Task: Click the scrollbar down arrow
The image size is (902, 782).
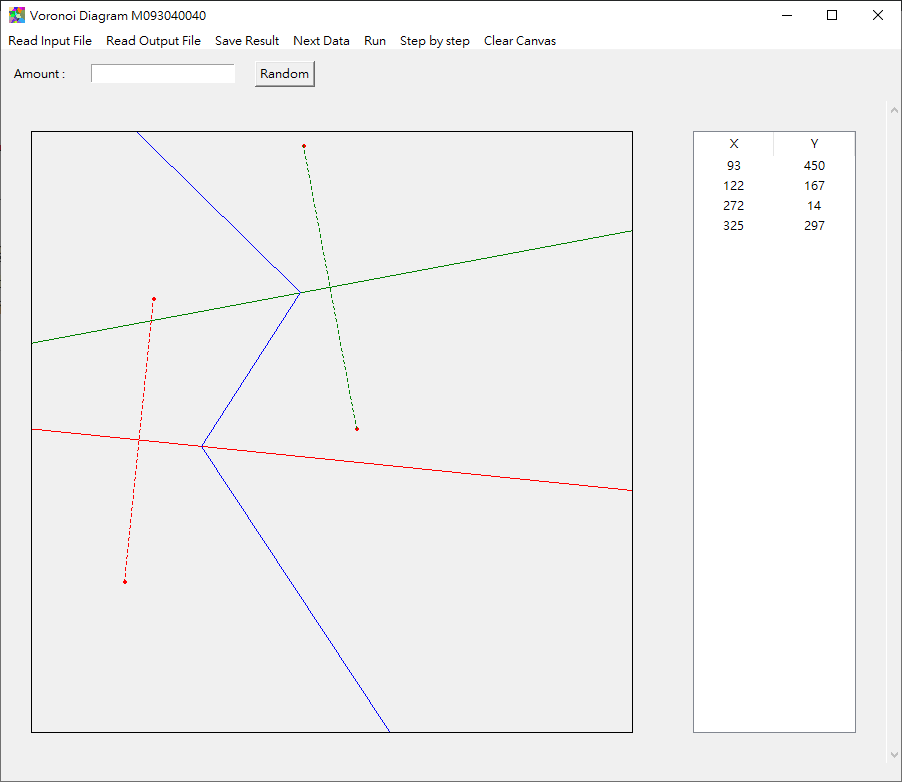Action: [x=894, y=754]
